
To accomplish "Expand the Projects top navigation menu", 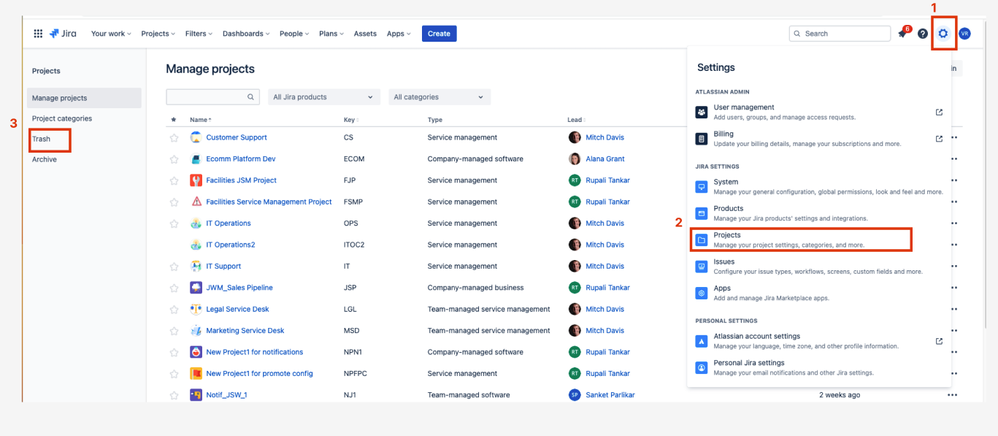I will pos(158,34).
